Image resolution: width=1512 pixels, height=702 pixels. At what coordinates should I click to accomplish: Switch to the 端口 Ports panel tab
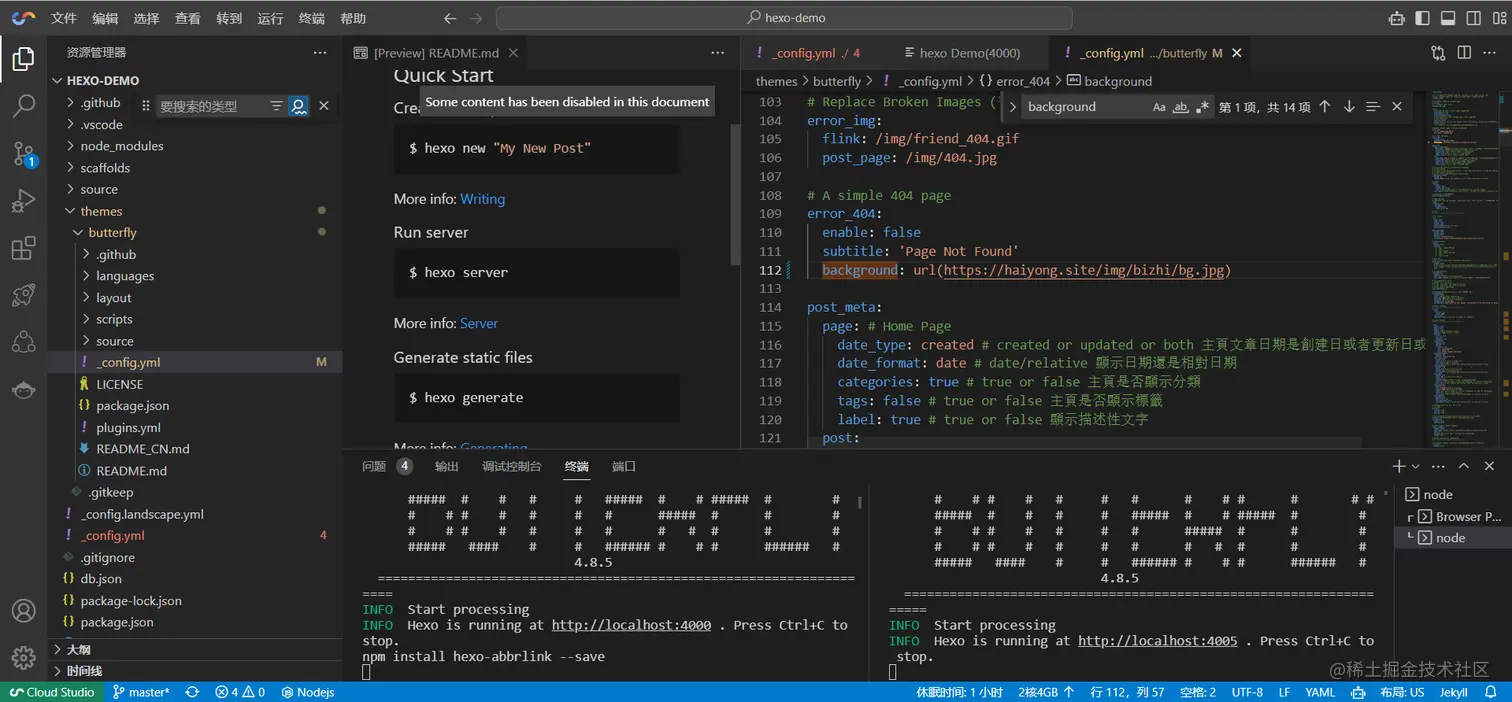(624, 466)
